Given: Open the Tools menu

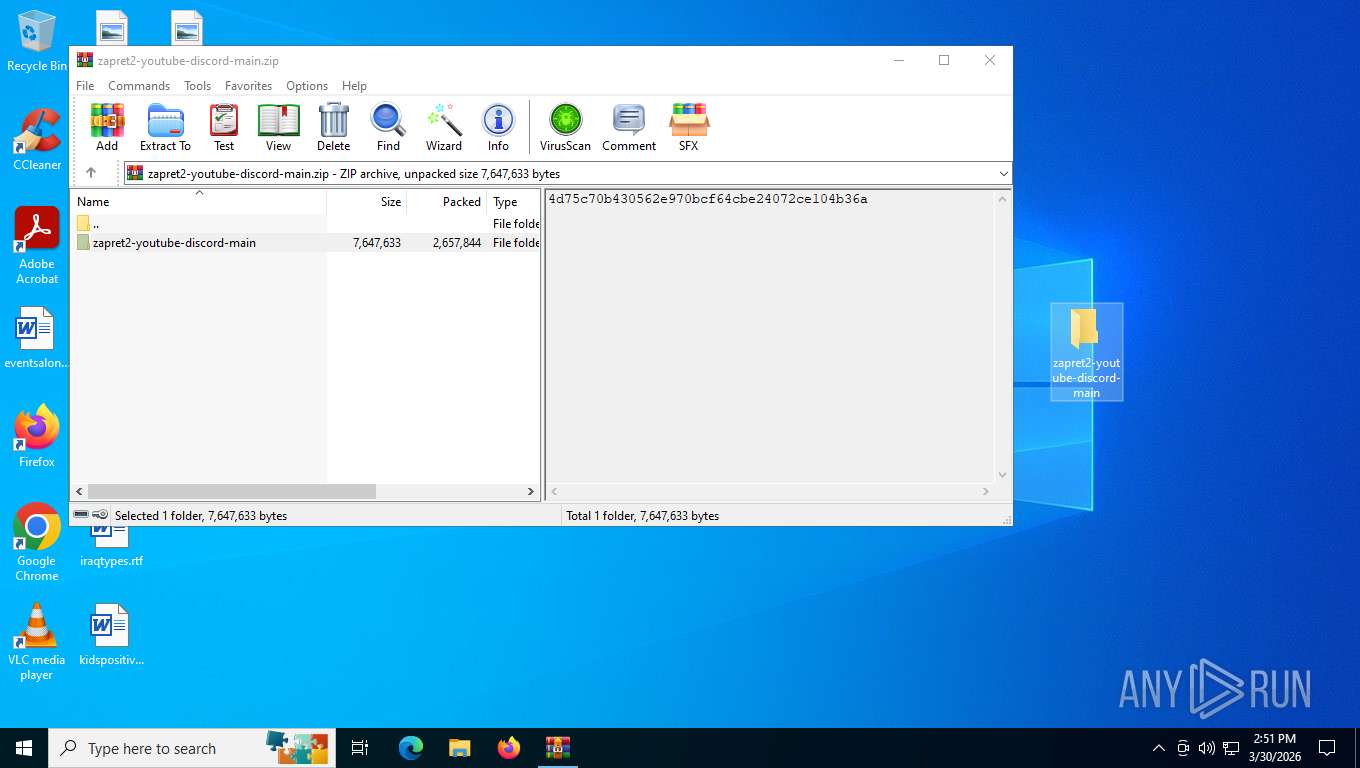Looking at the screenshot, I should (x=197, y=86).
